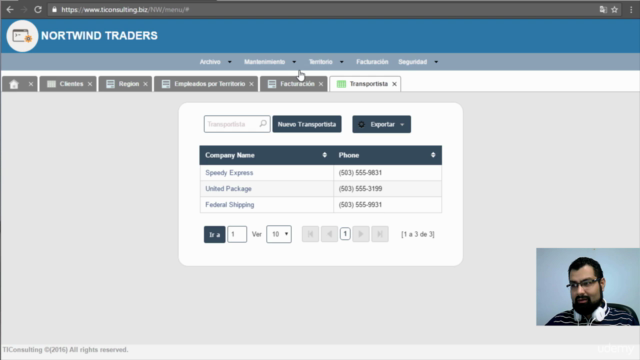Expand the Seguridad dropdown arrow
640x360 pixels.
click(x=436, y=62)
